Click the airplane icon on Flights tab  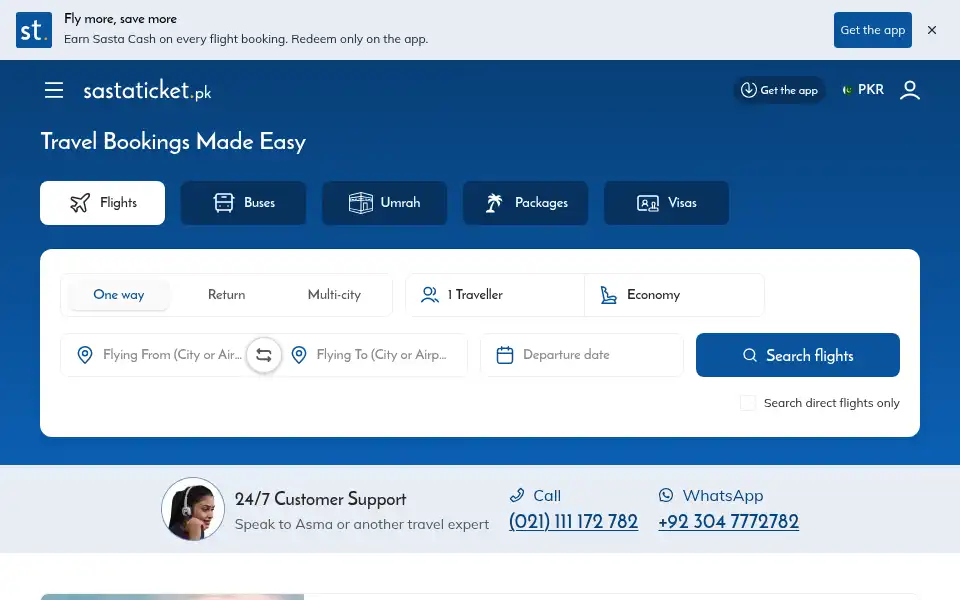pos(80,203)
